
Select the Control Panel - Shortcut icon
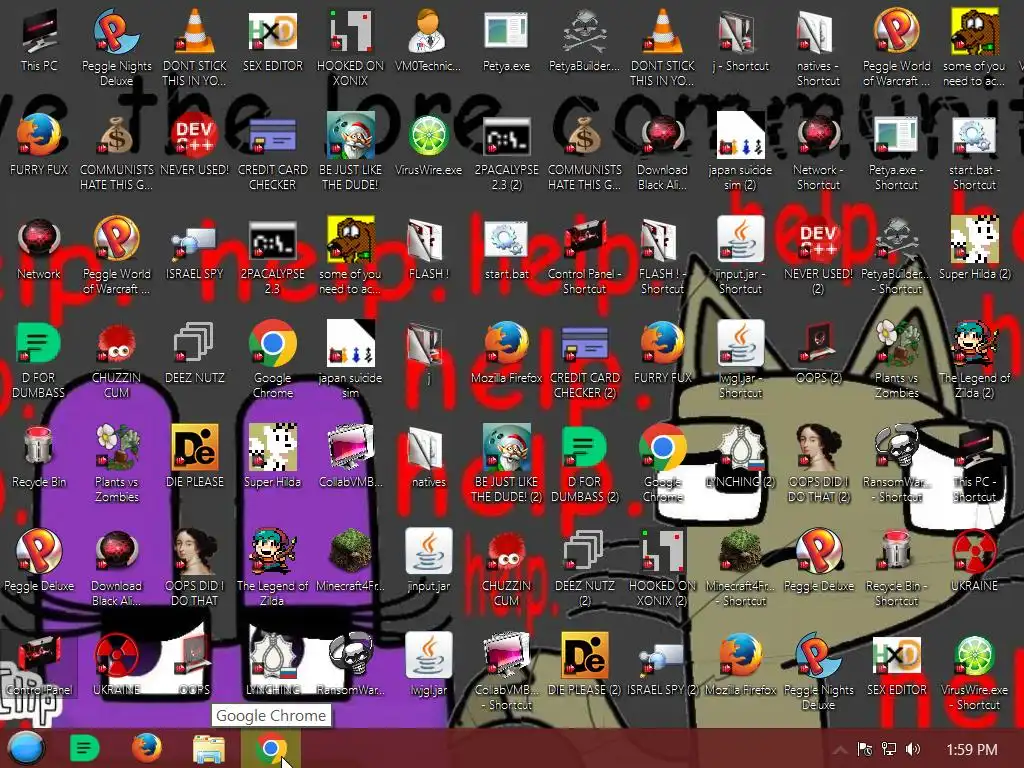(x=584, y=256)
